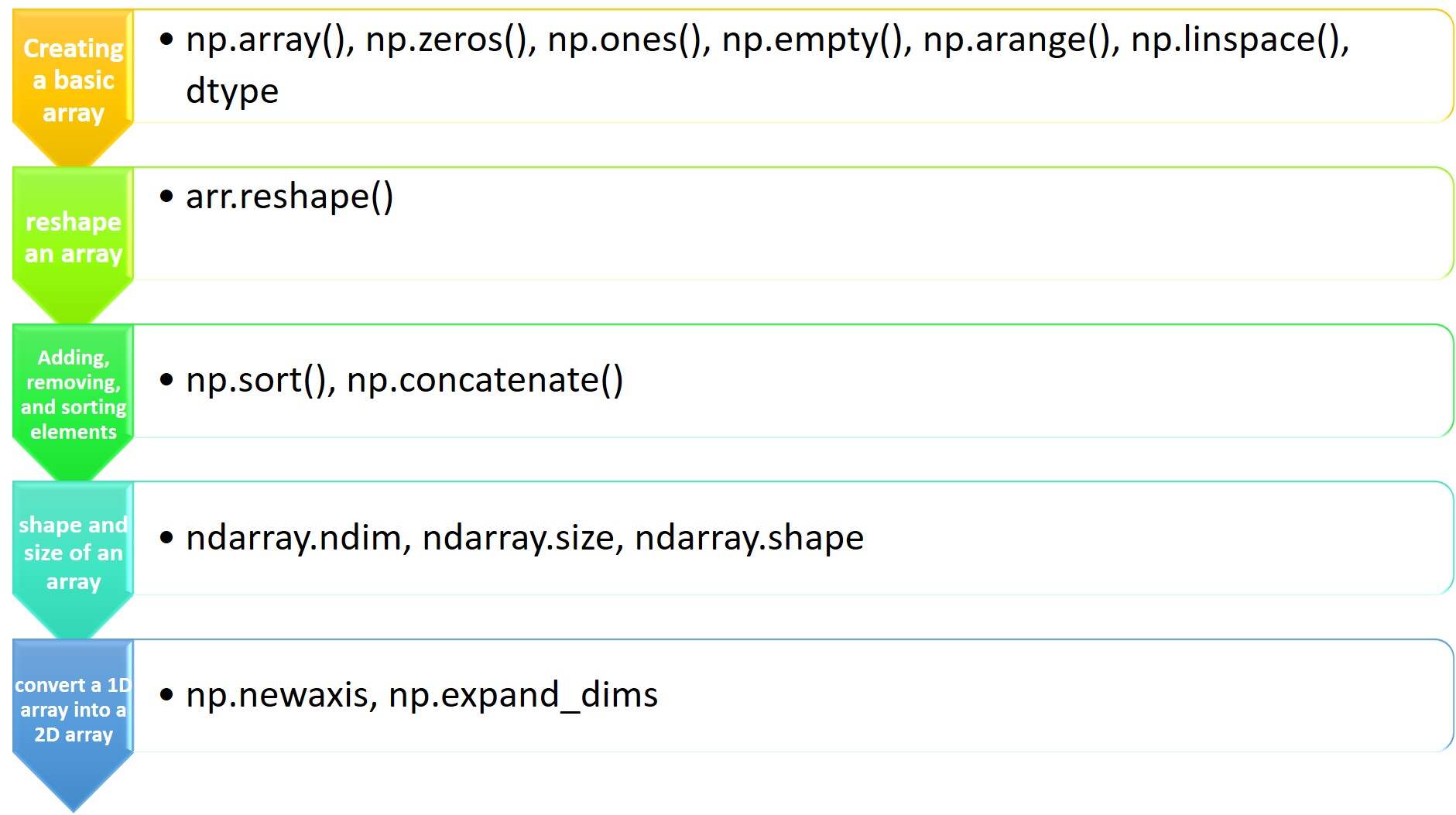The image size is (1456, 815).
Task: Select the teal "shape and size of an array" chevron
Action: [74, 553]
